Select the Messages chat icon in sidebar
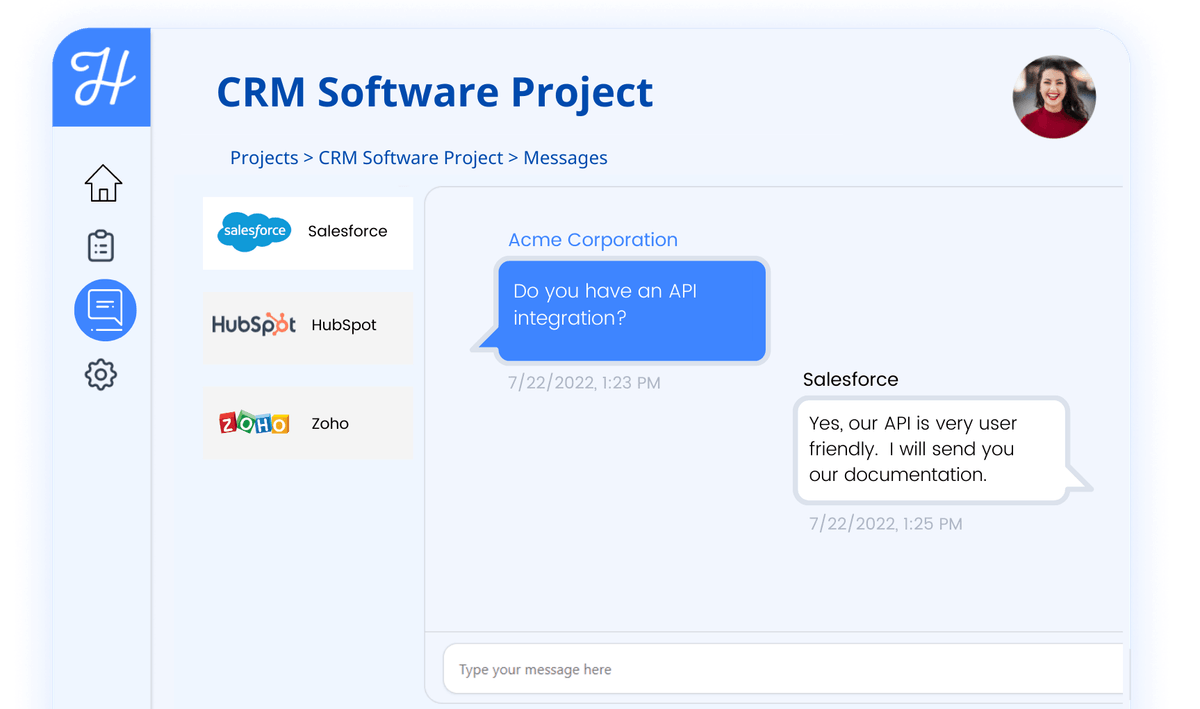Viewport: 1200px width, 709px height. pyautogui.click(x=104, y=310)
